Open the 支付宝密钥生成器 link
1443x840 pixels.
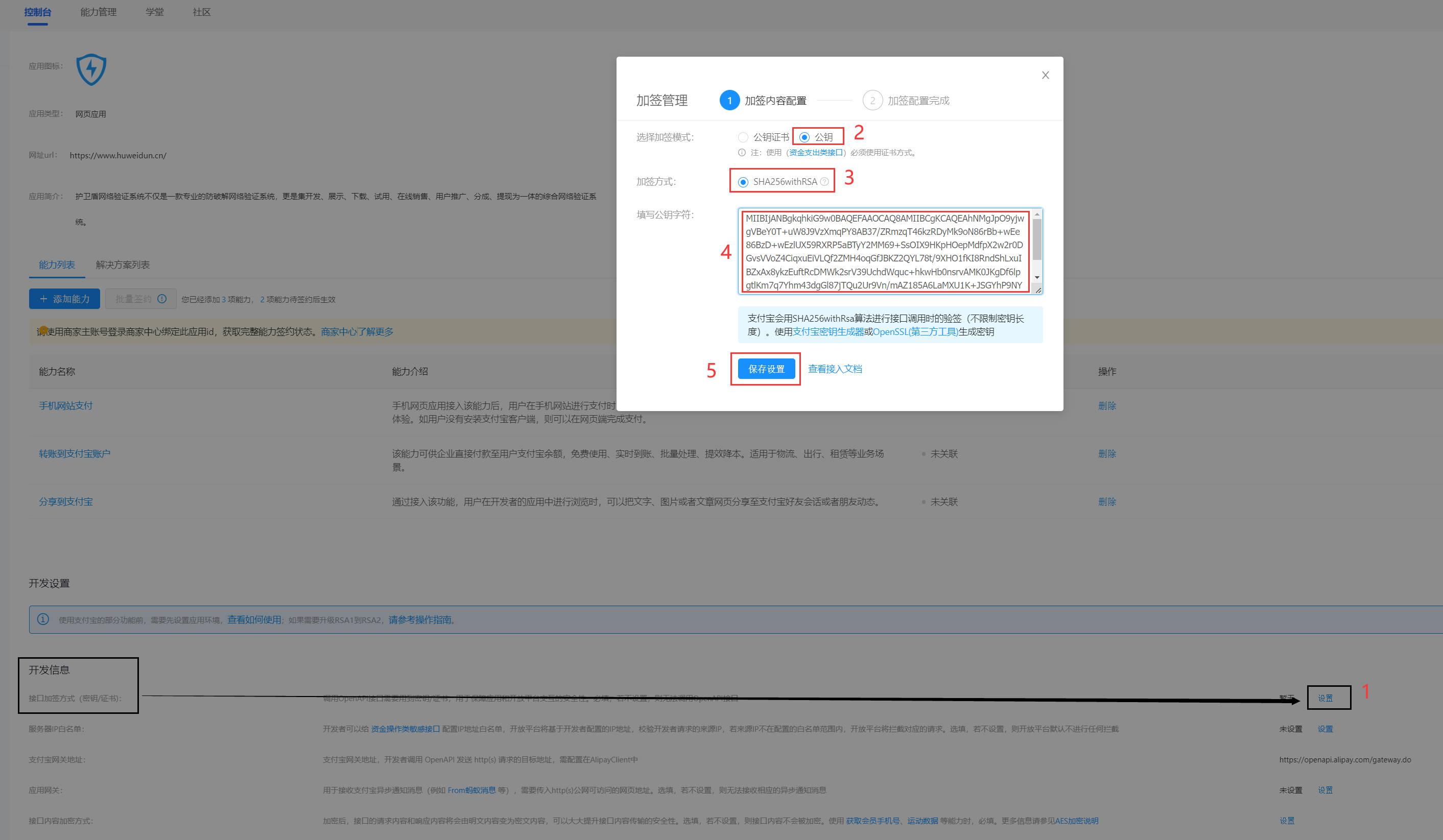click(x=828, y=331)
